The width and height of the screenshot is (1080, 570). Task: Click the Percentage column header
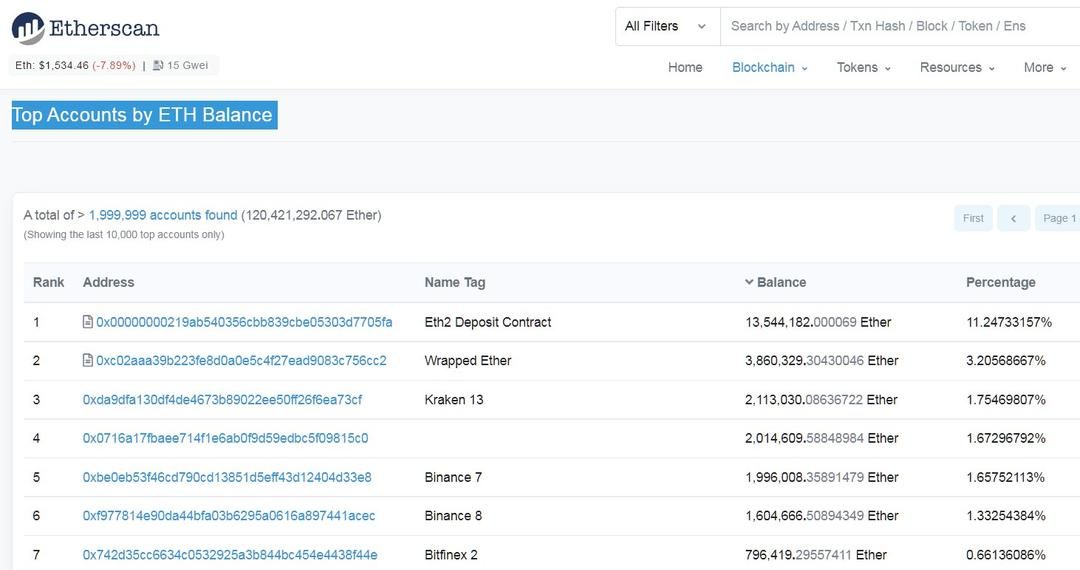click(x=1001, y=282)
